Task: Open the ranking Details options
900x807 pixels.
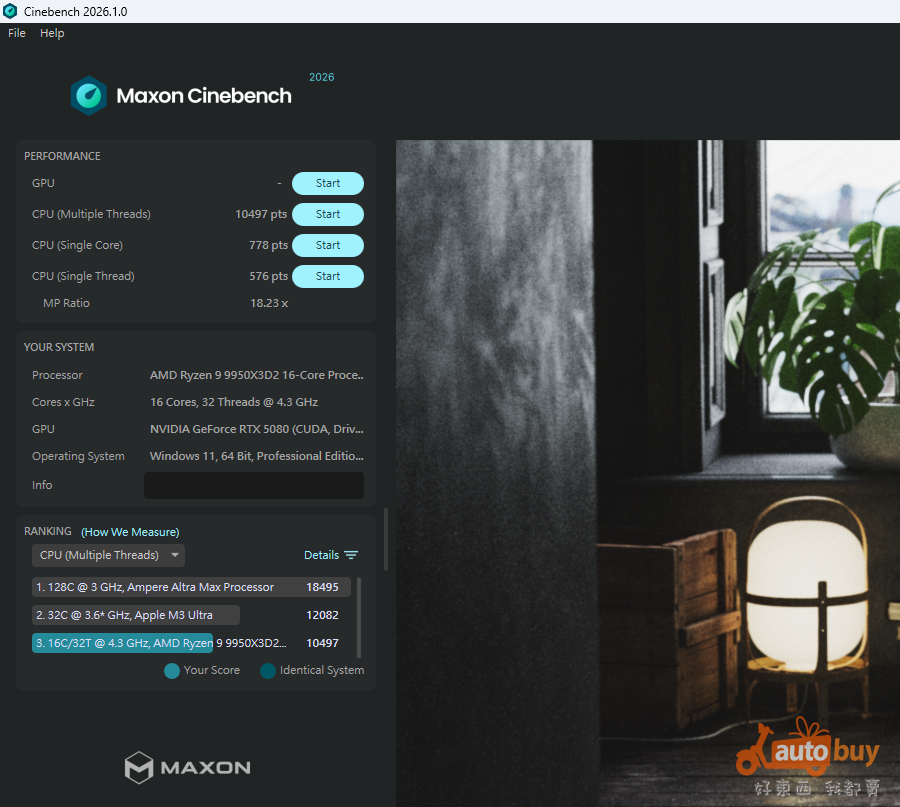Action: pos(322,555)
